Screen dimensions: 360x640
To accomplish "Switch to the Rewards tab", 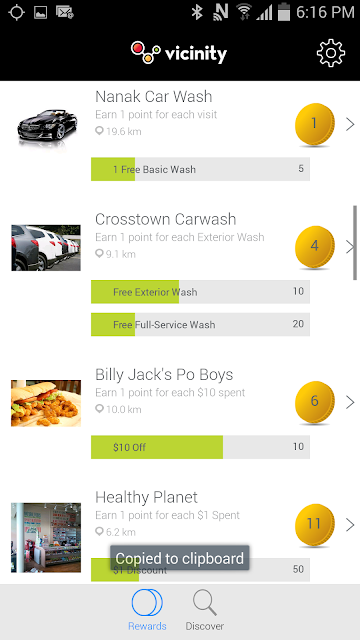I will pos(147,610).
